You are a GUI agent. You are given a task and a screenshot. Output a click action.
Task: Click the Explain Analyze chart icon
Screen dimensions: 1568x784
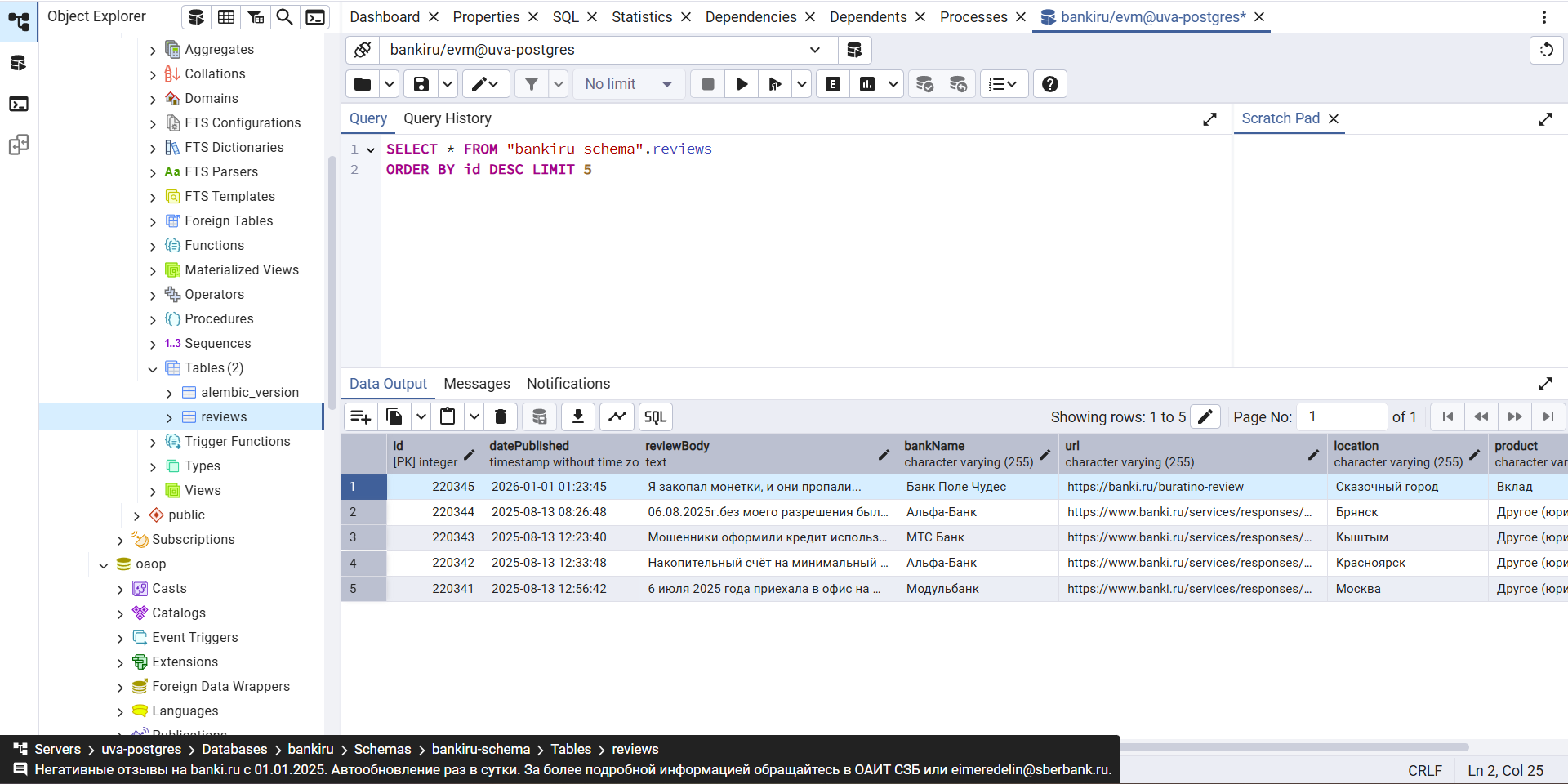[x=867, y=84]
